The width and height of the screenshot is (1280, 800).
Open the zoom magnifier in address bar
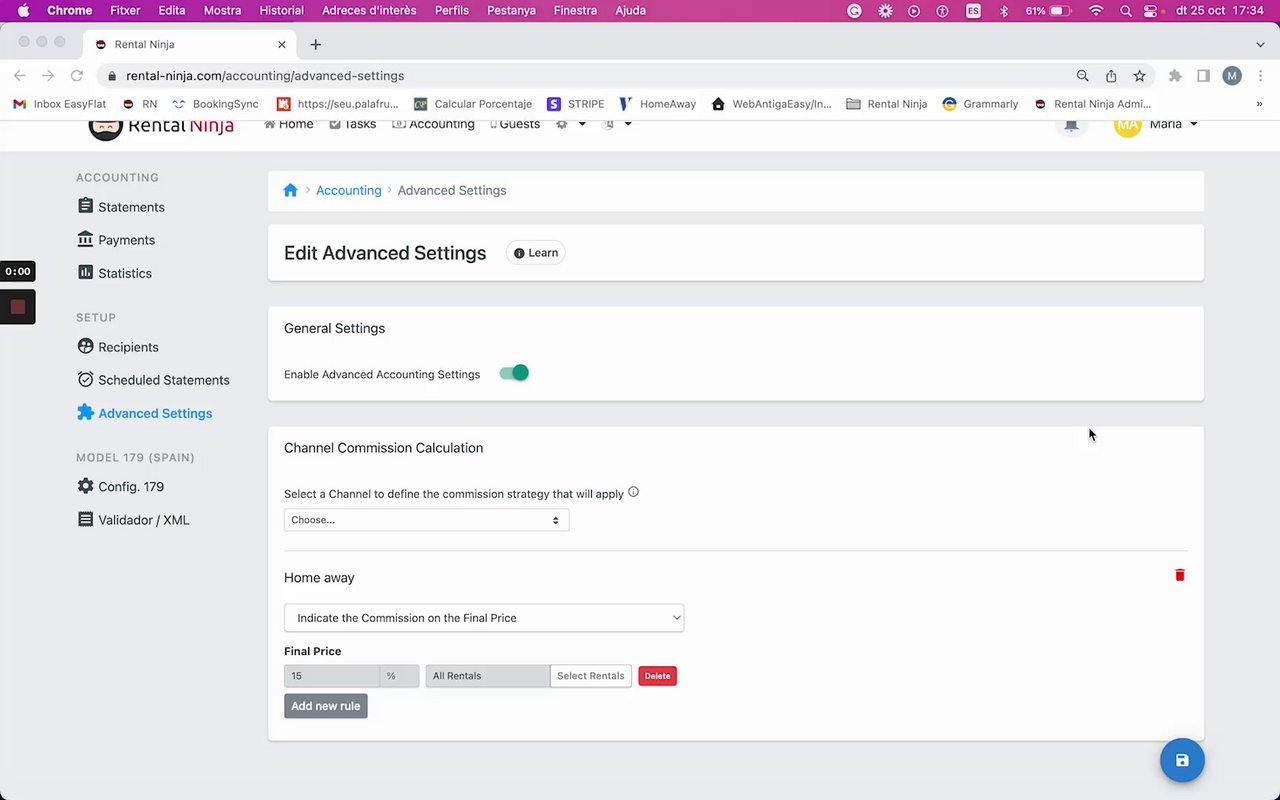1082,76
